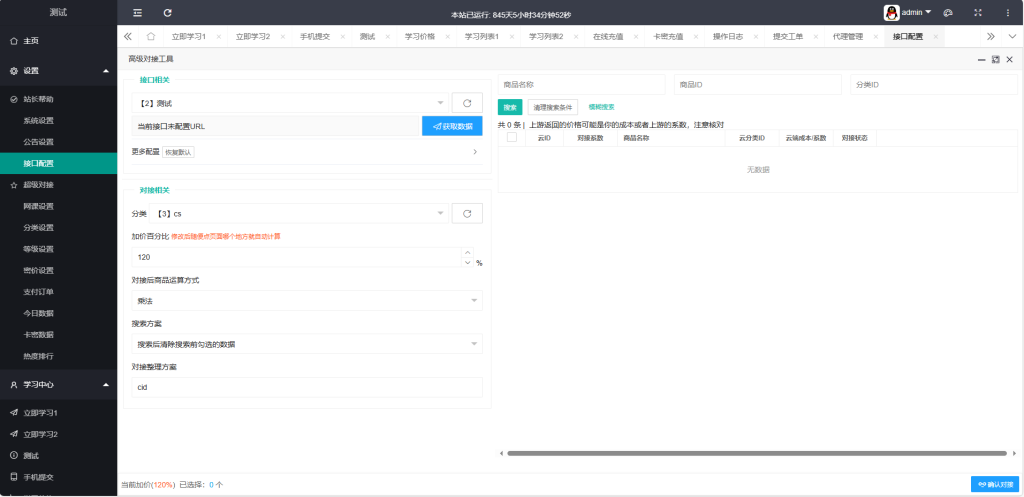Toggle fullscreen using the header expand icon
This screenshot has height=497, width=1024.
[977, 13]
